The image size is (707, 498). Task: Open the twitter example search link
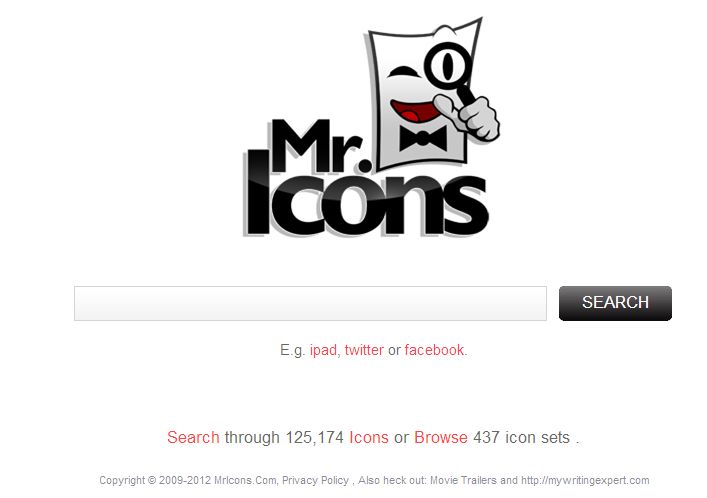click(364, 350)
